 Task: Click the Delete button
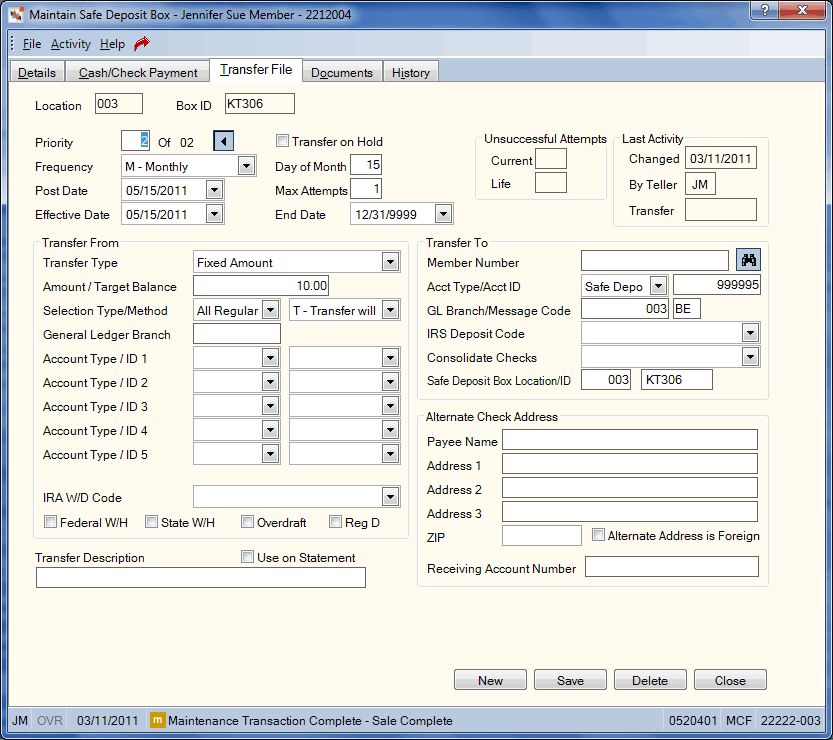click(650, 680)
